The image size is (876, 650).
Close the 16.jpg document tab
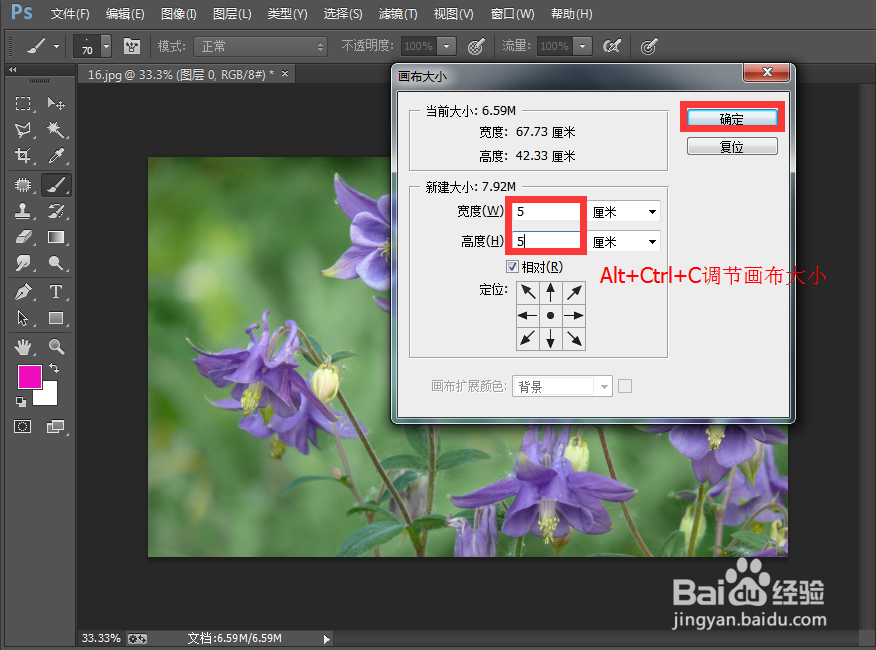click(x=285, y=73)
